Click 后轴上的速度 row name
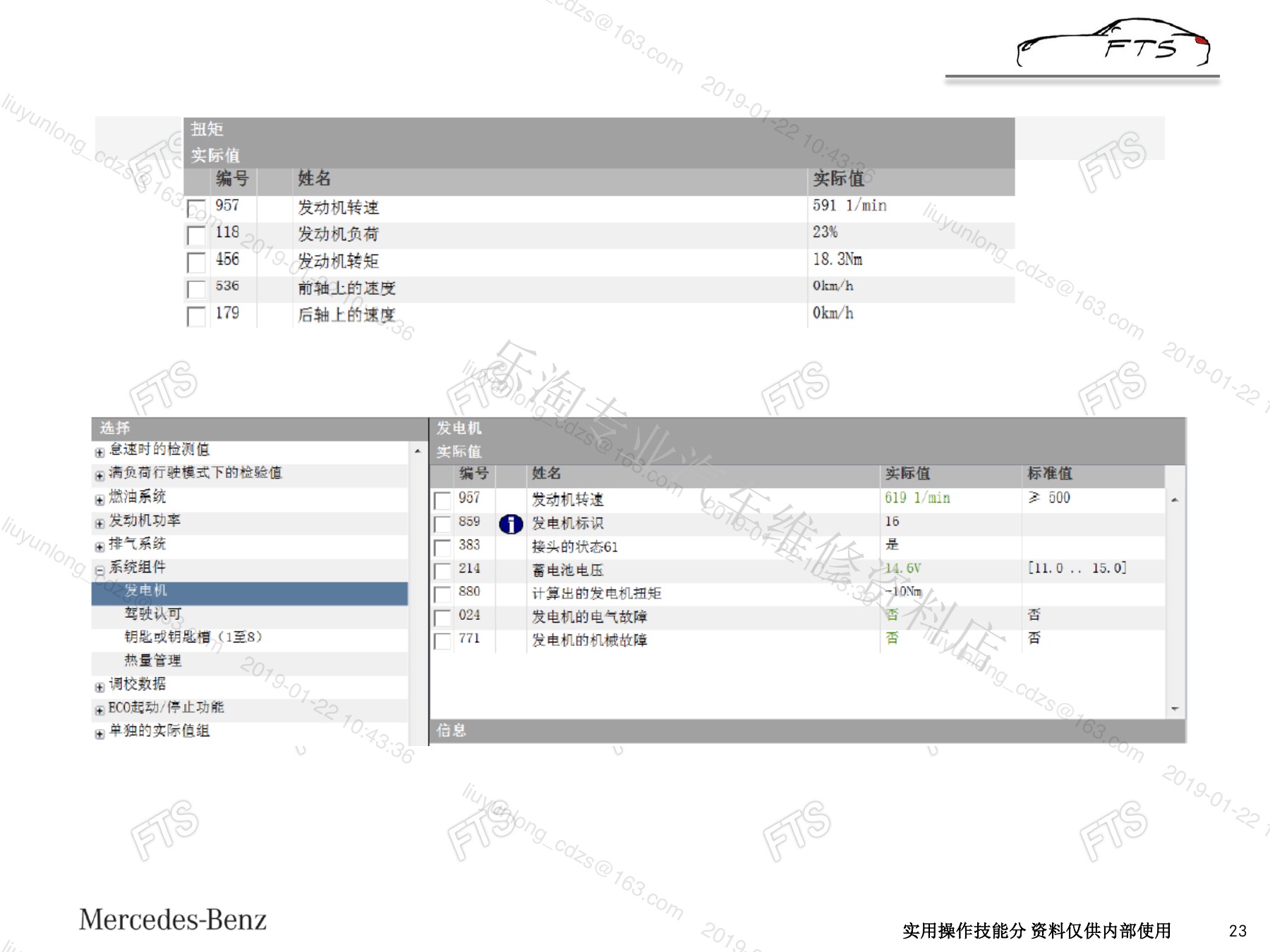The height and width of the screenshot is (952, 1270). [x=346, y=315]
